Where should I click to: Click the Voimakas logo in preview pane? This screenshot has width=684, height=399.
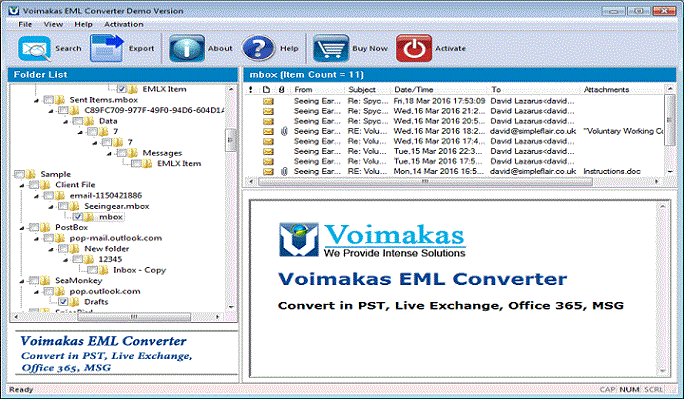tap(299, 239)
